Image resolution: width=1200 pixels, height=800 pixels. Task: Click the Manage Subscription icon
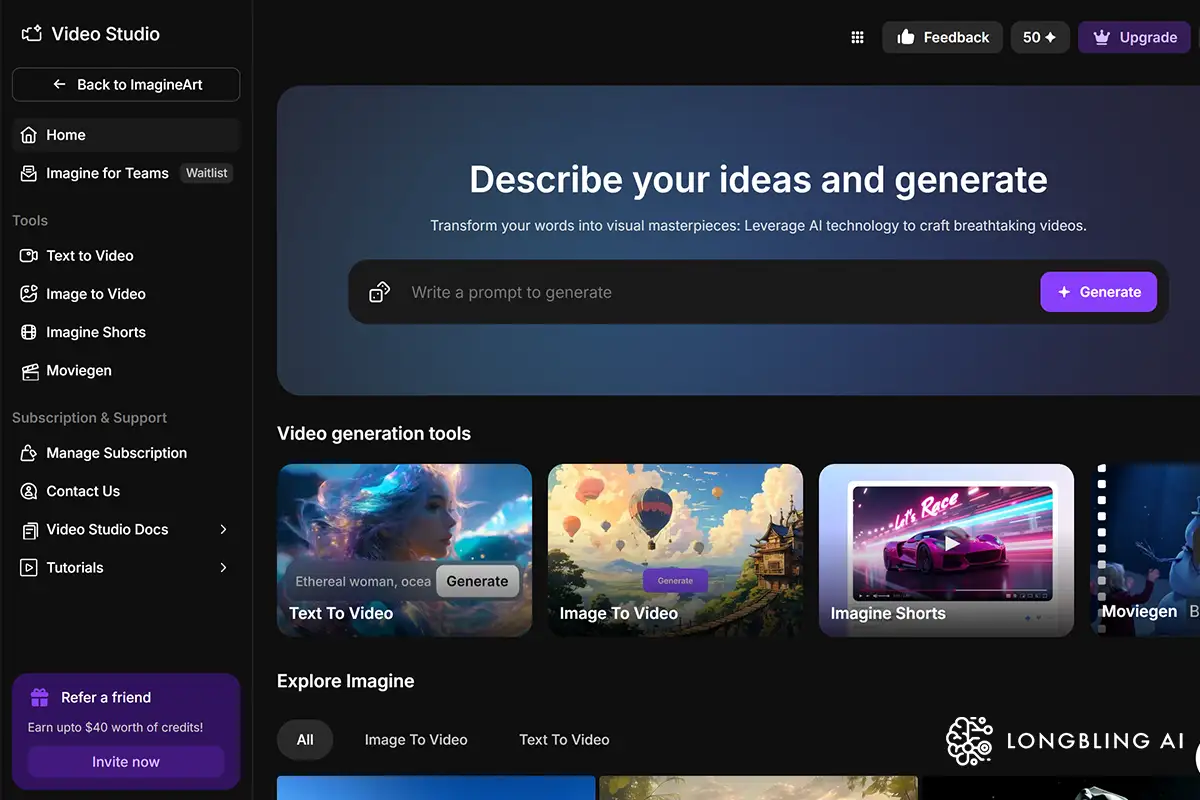[28, 453]
